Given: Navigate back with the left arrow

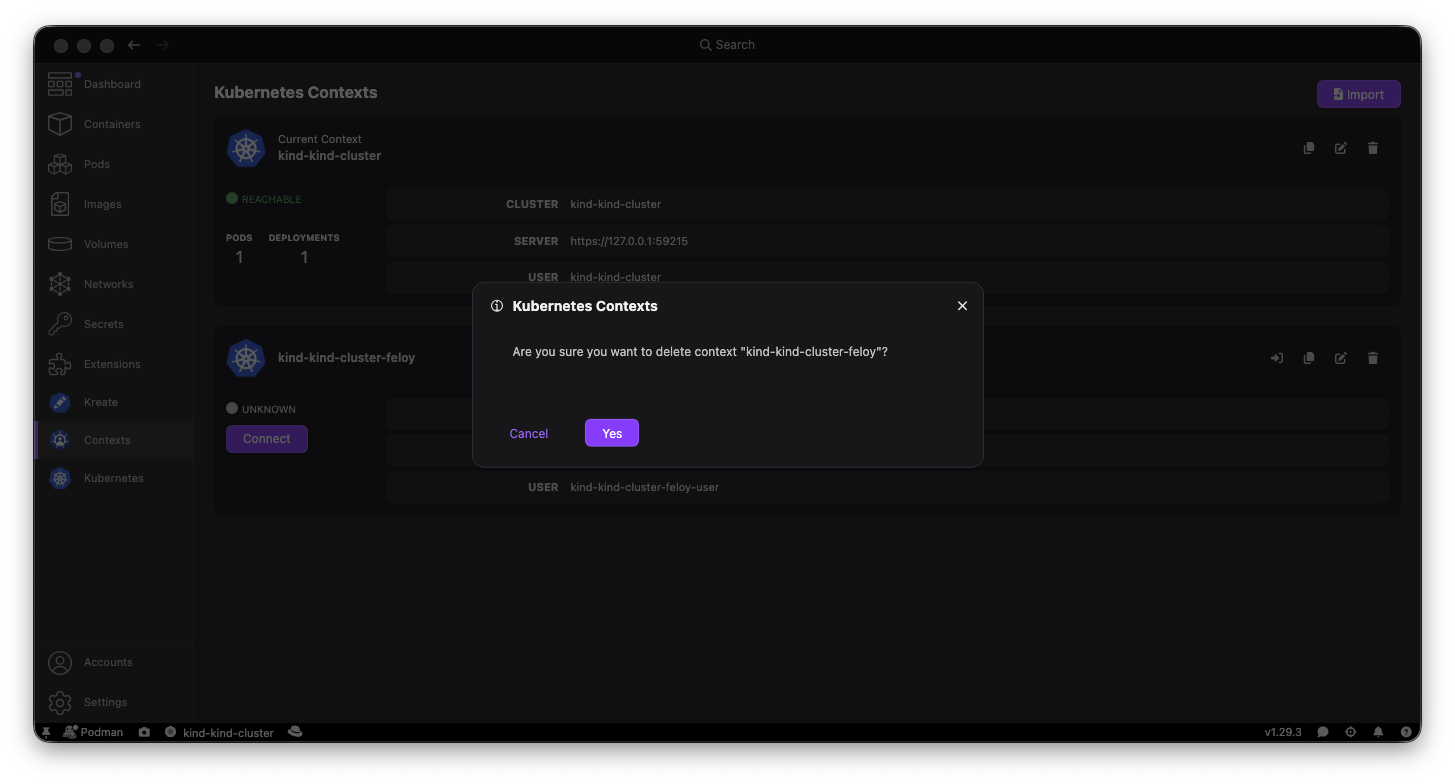Looking at the screenshot, I should point(134,45).
